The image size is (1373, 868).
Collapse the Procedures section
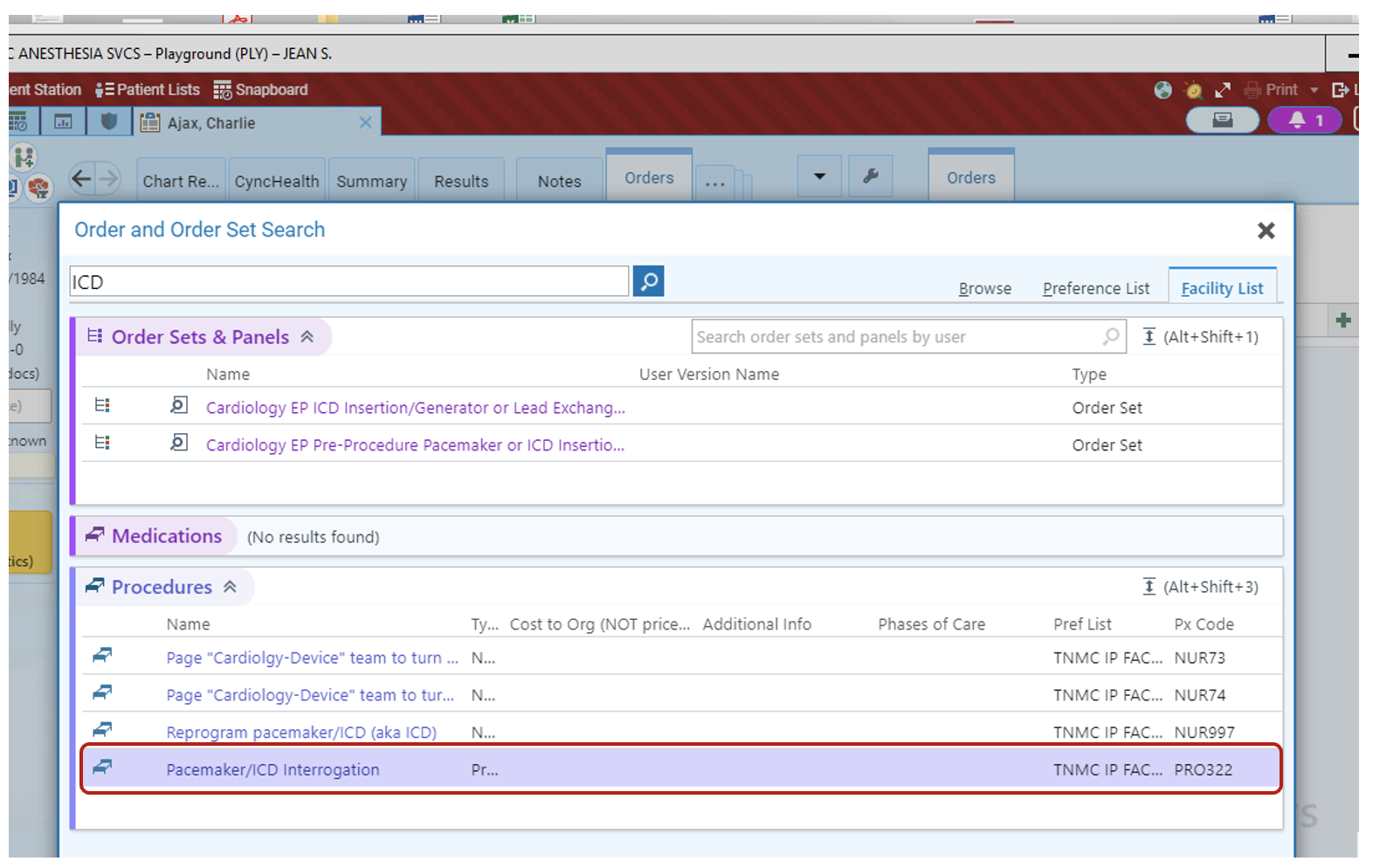pyautogui.click(x=231, y=587)
